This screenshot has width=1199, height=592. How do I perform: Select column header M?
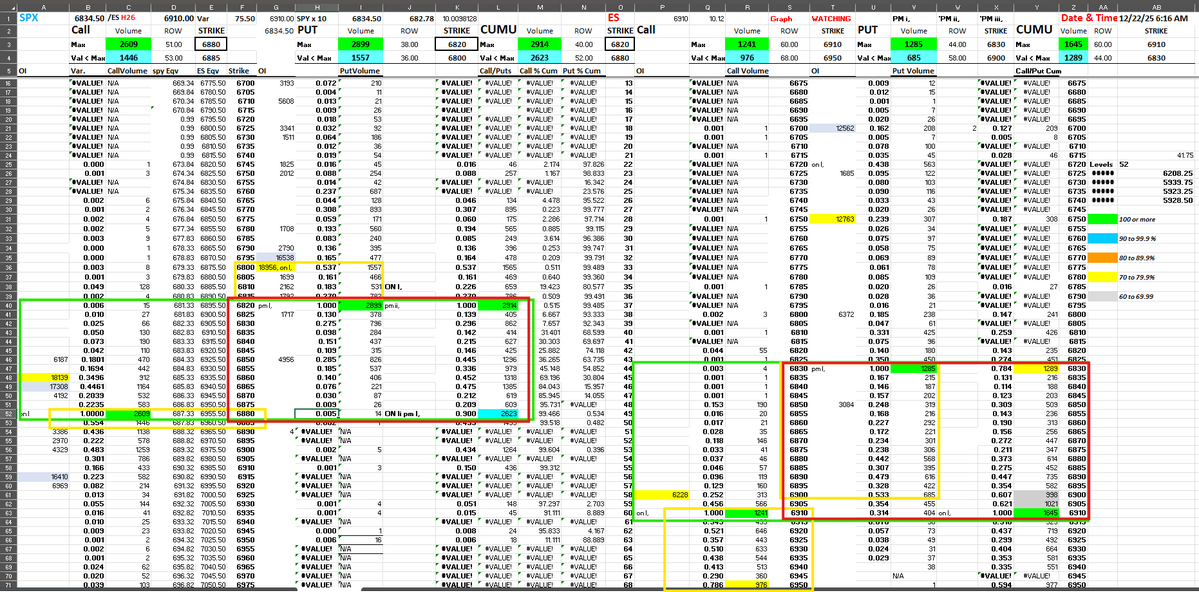(540, 6)
